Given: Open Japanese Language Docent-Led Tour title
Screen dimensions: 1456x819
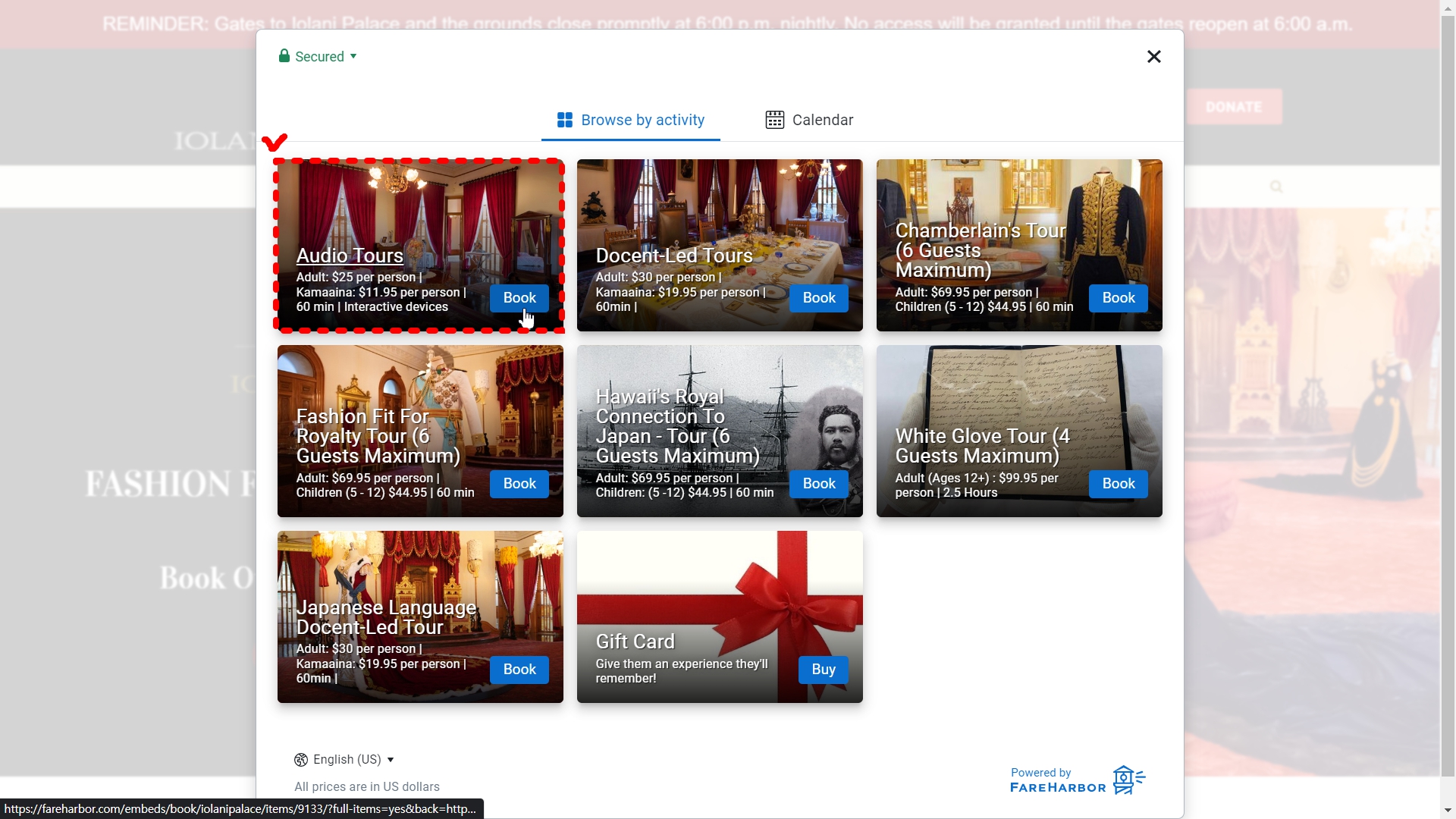Looking at the screenshot, I should 386,617.
